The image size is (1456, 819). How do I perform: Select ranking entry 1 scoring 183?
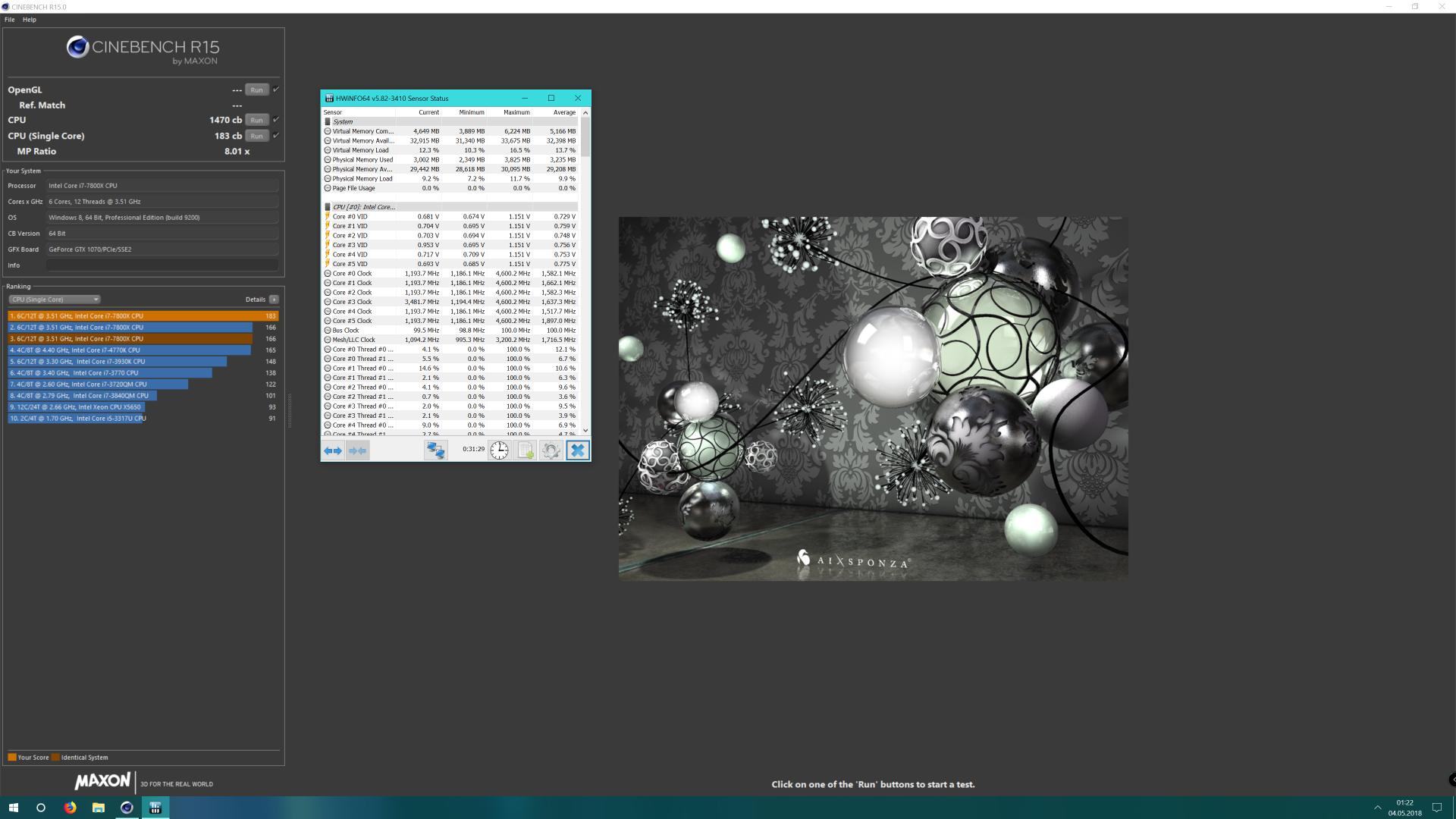pyautogui.click(x=143, y=316)
